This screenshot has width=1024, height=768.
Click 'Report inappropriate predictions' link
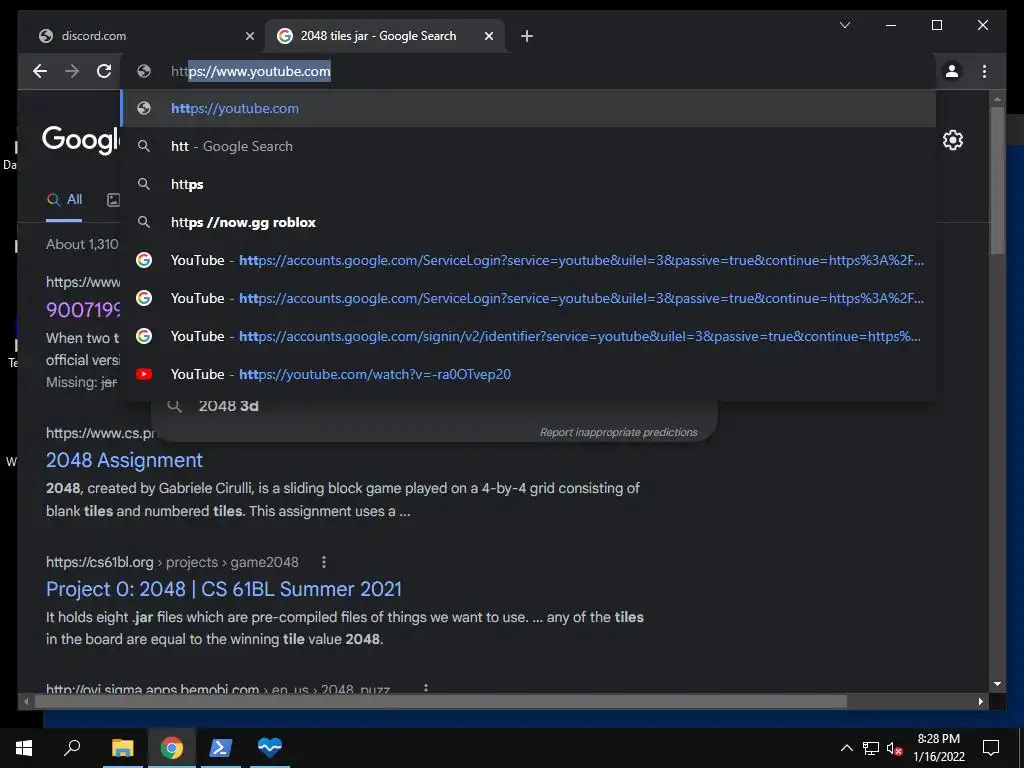tap(618, 432)
